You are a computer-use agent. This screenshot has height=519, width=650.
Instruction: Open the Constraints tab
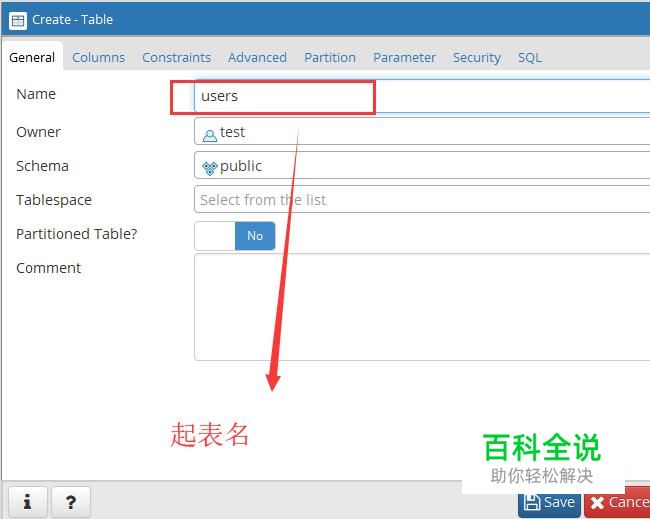[176, 57]
